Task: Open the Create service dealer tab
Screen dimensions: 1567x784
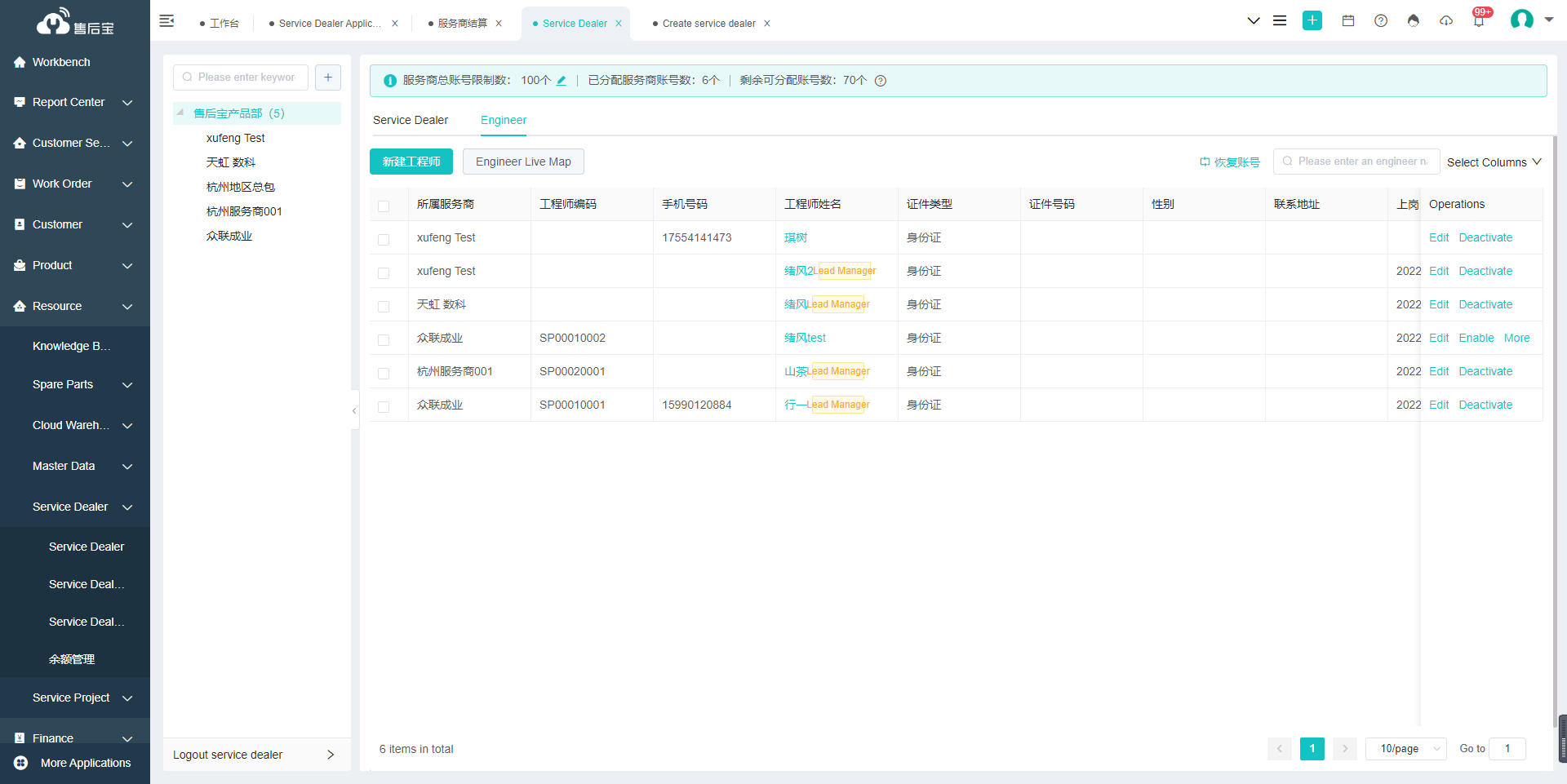Action: (709, 24)
